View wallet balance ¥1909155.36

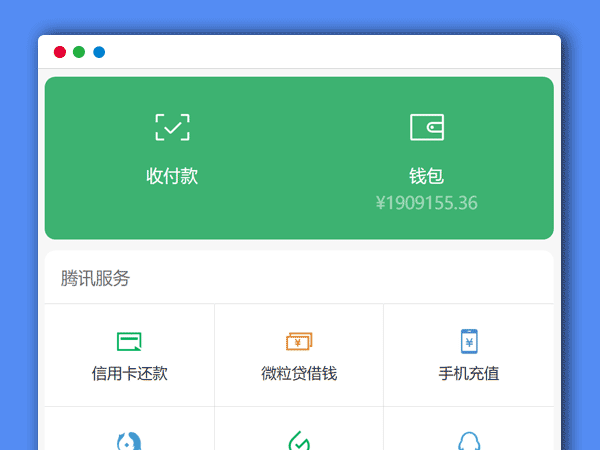point(426,204)
